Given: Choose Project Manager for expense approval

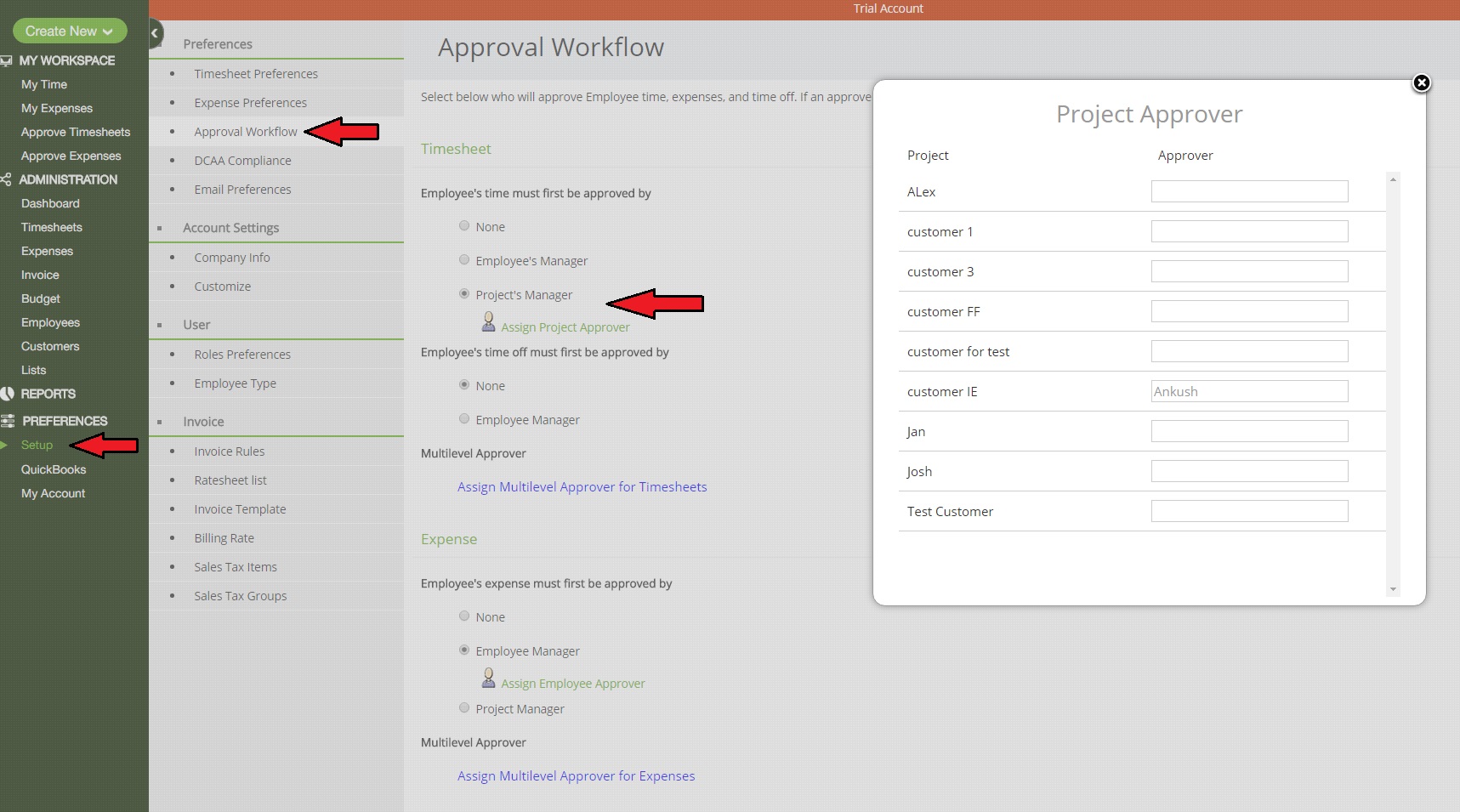Looking at the screenshot, I should [464, 708].
